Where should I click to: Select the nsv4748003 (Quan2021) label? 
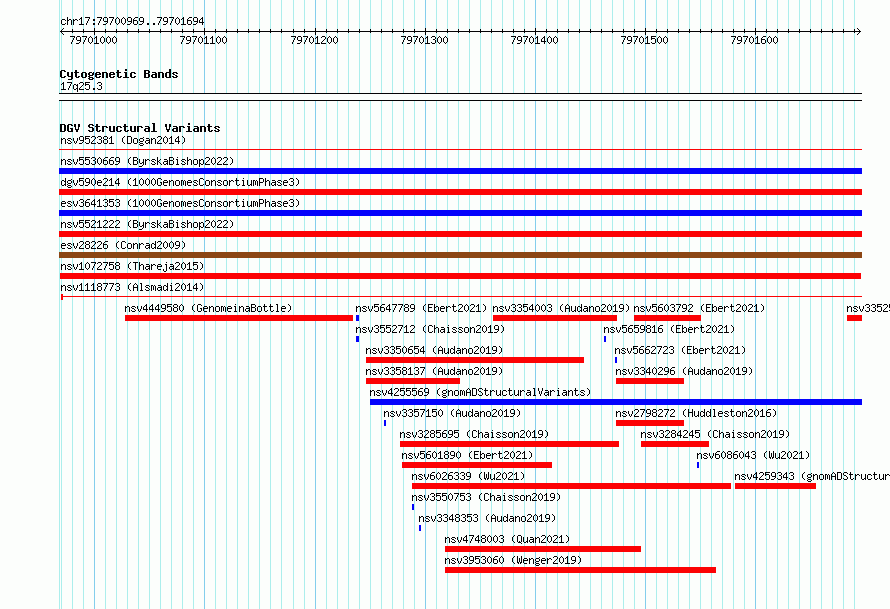tap(507, 539)
